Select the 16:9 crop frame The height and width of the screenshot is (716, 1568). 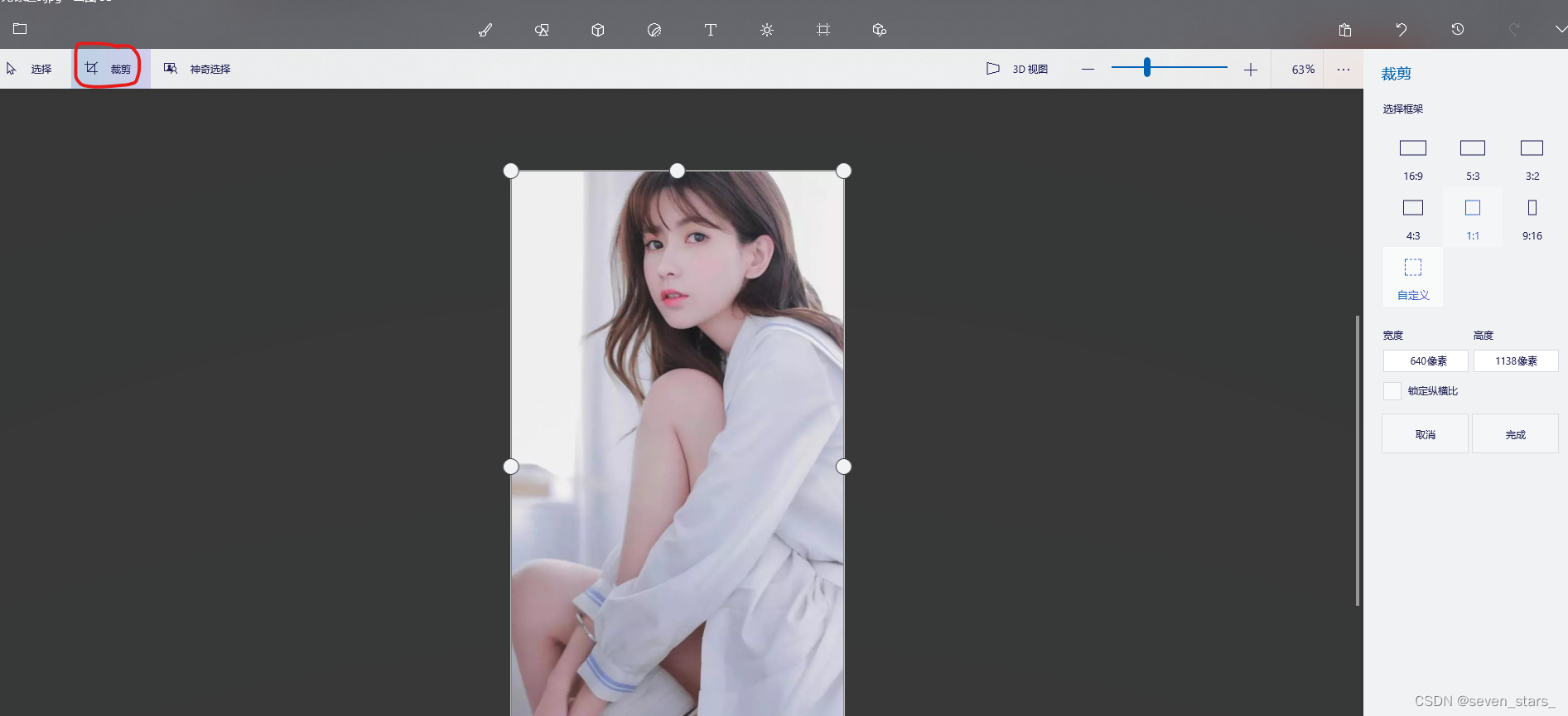pyautogui.click(x=1413, y=158)
